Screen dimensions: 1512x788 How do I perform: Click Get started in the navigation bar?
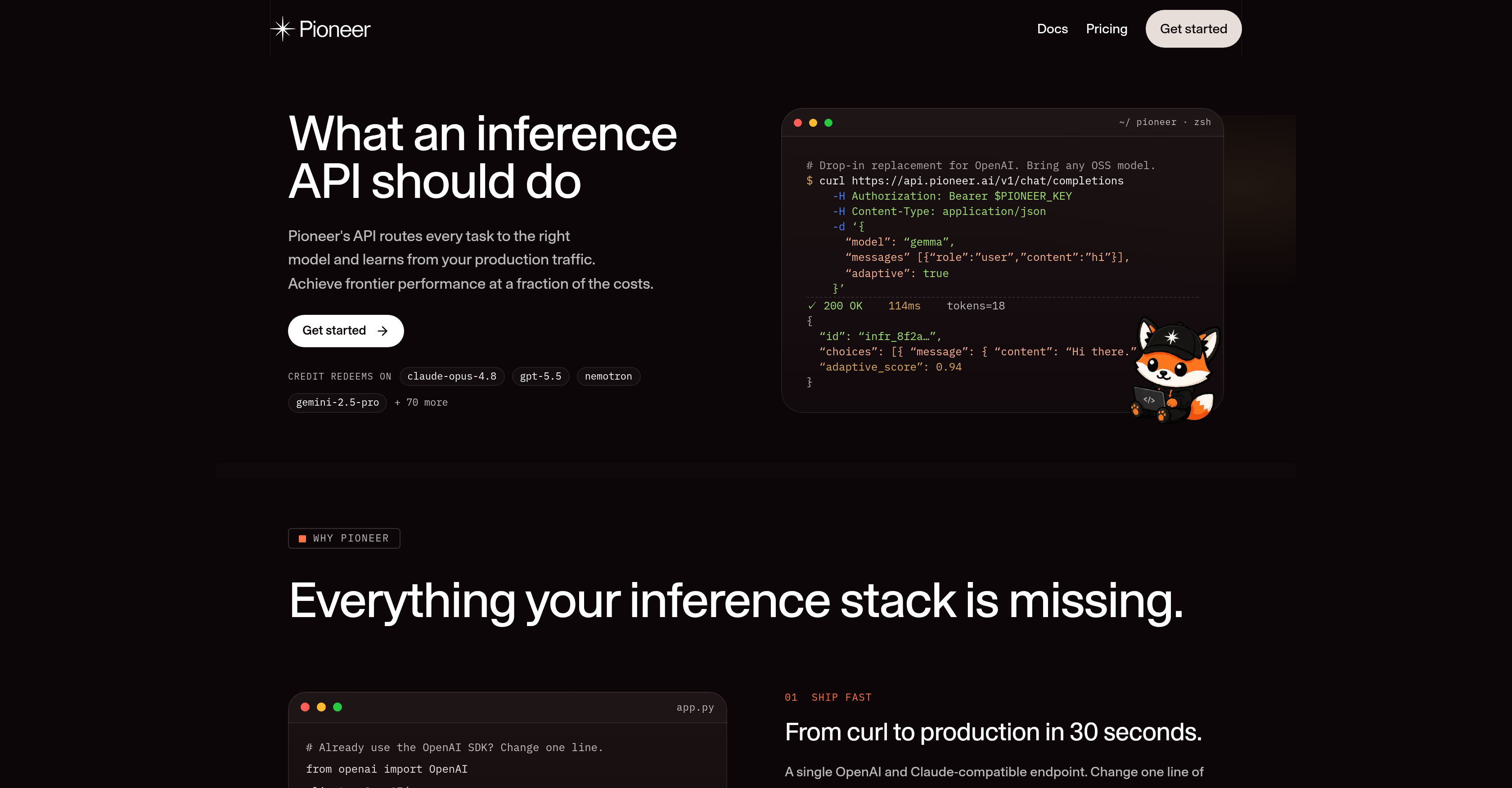click(x=1193, y=29)
